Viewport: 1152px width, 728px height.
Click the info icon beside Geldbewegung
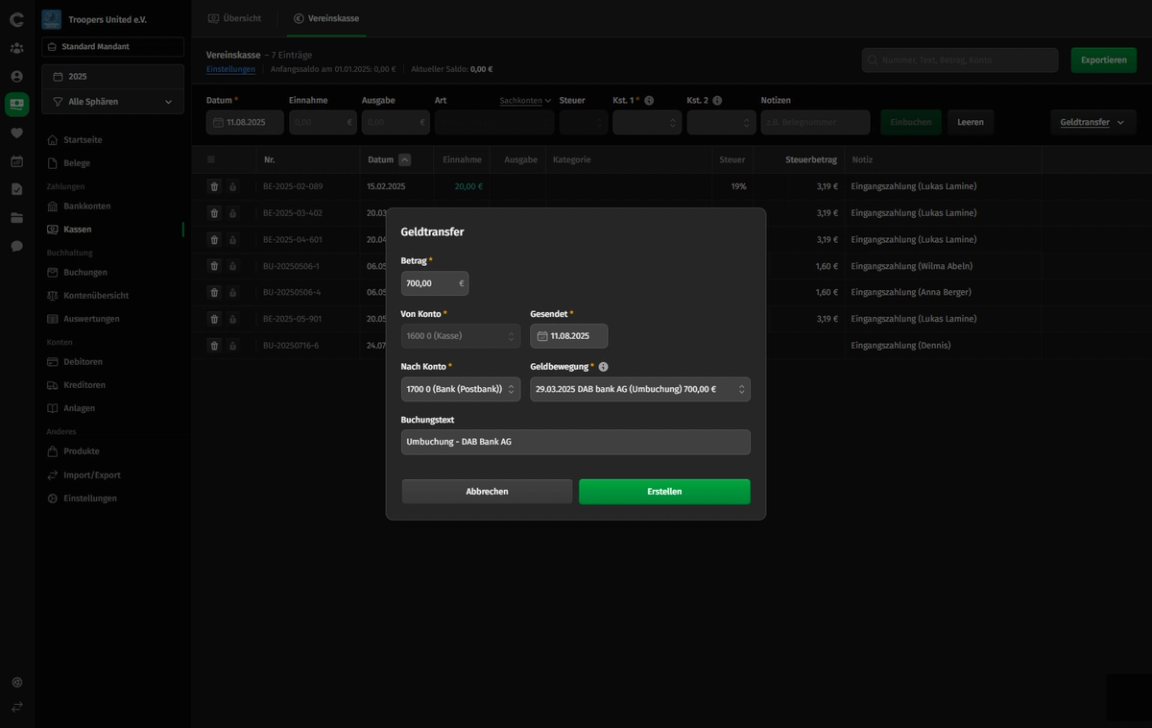pos(603,367)
